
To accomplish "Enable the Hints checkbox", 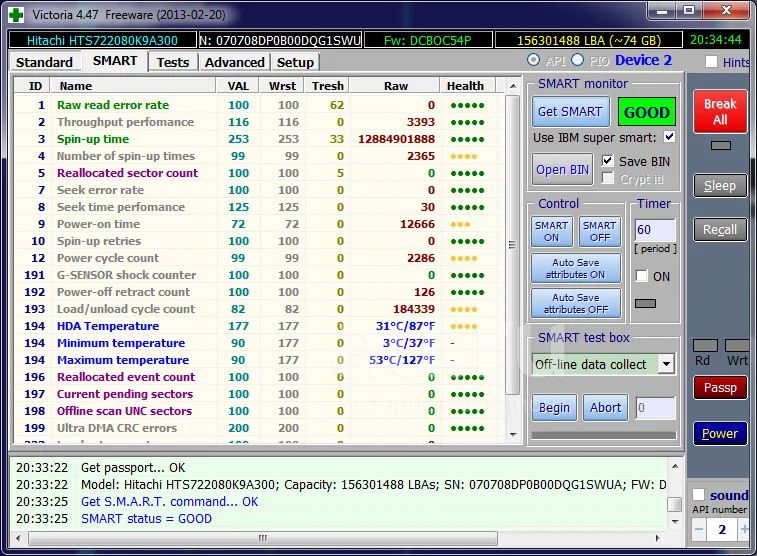I will 711,62.
